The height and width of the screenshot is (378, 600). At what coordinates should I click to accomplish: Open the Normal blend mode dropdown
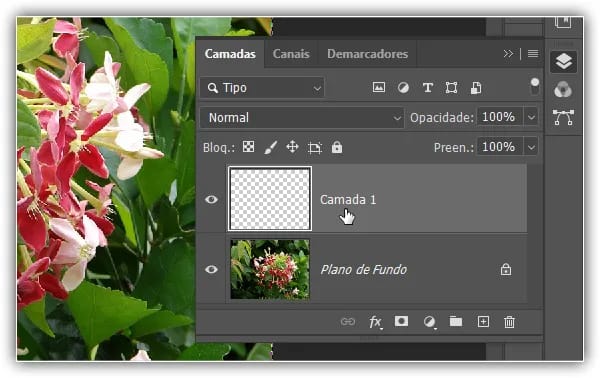(302, 117)
